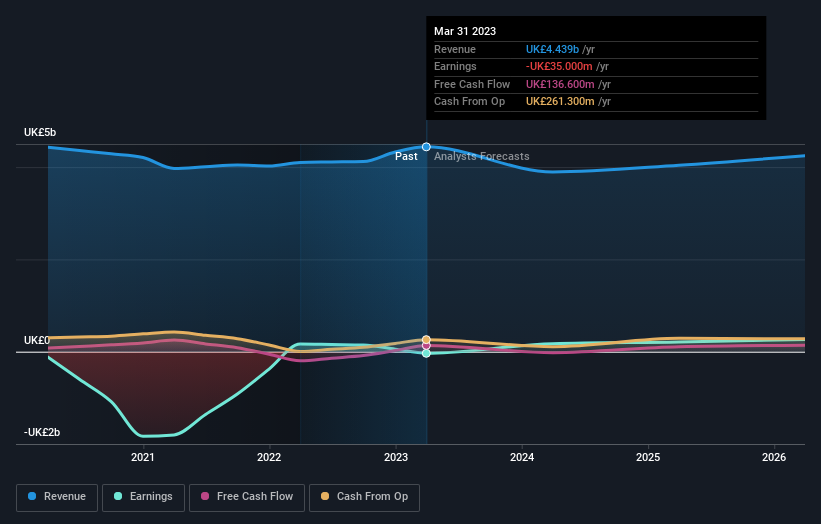
Task: Toggle the Revenue legend button
Action: 57,497
